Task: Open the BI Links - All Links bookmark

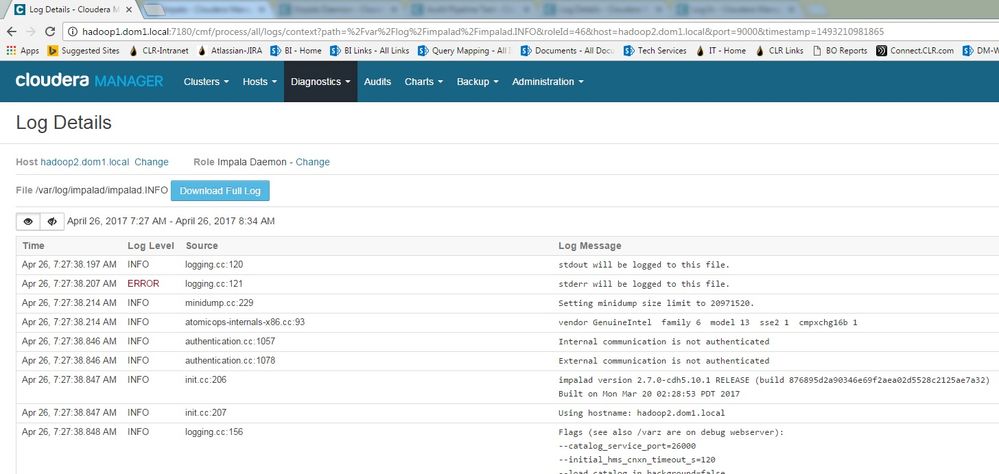Action: point(370,50)
